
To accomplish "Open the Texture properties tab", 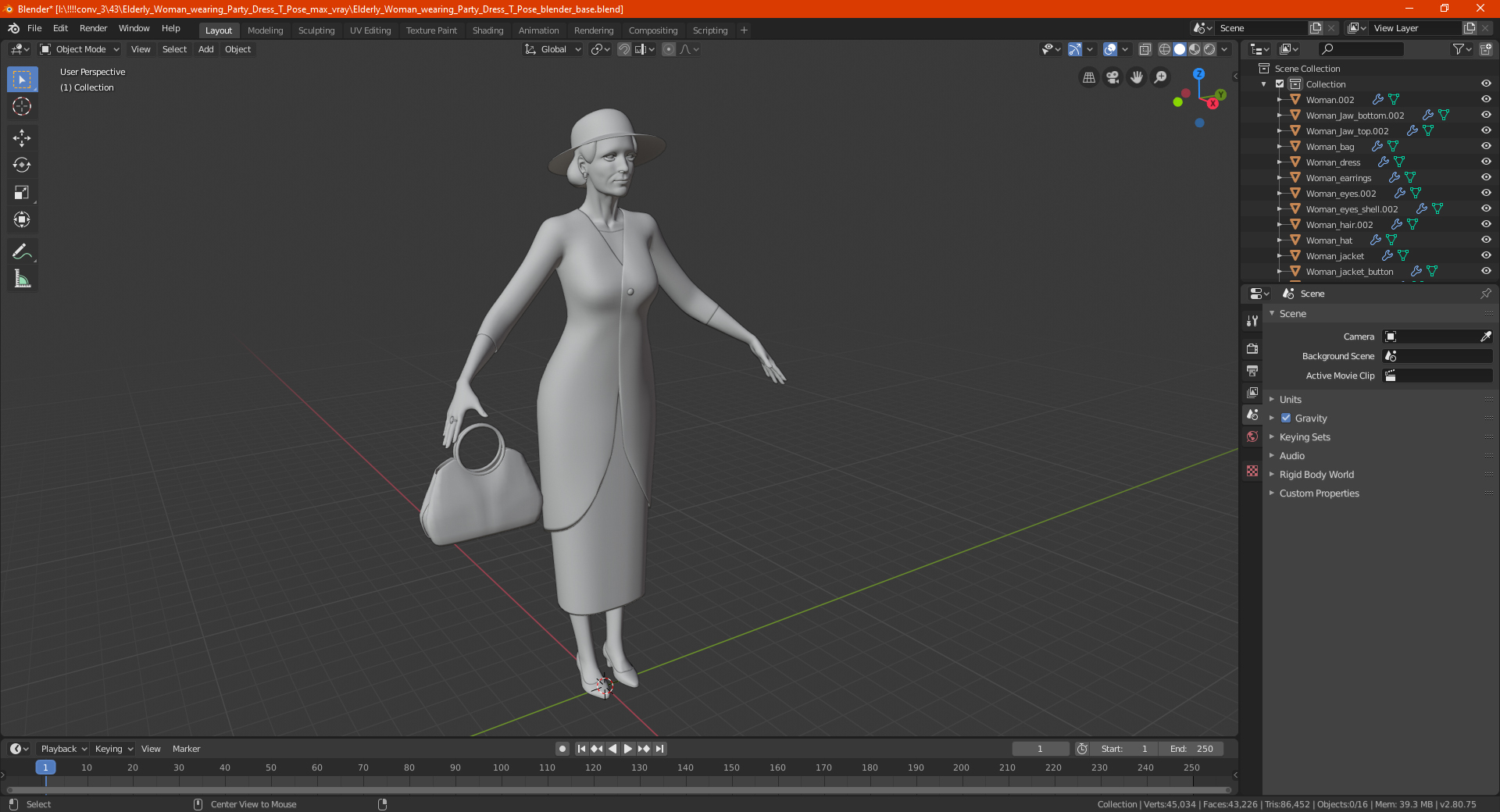I will (1252, 471).
